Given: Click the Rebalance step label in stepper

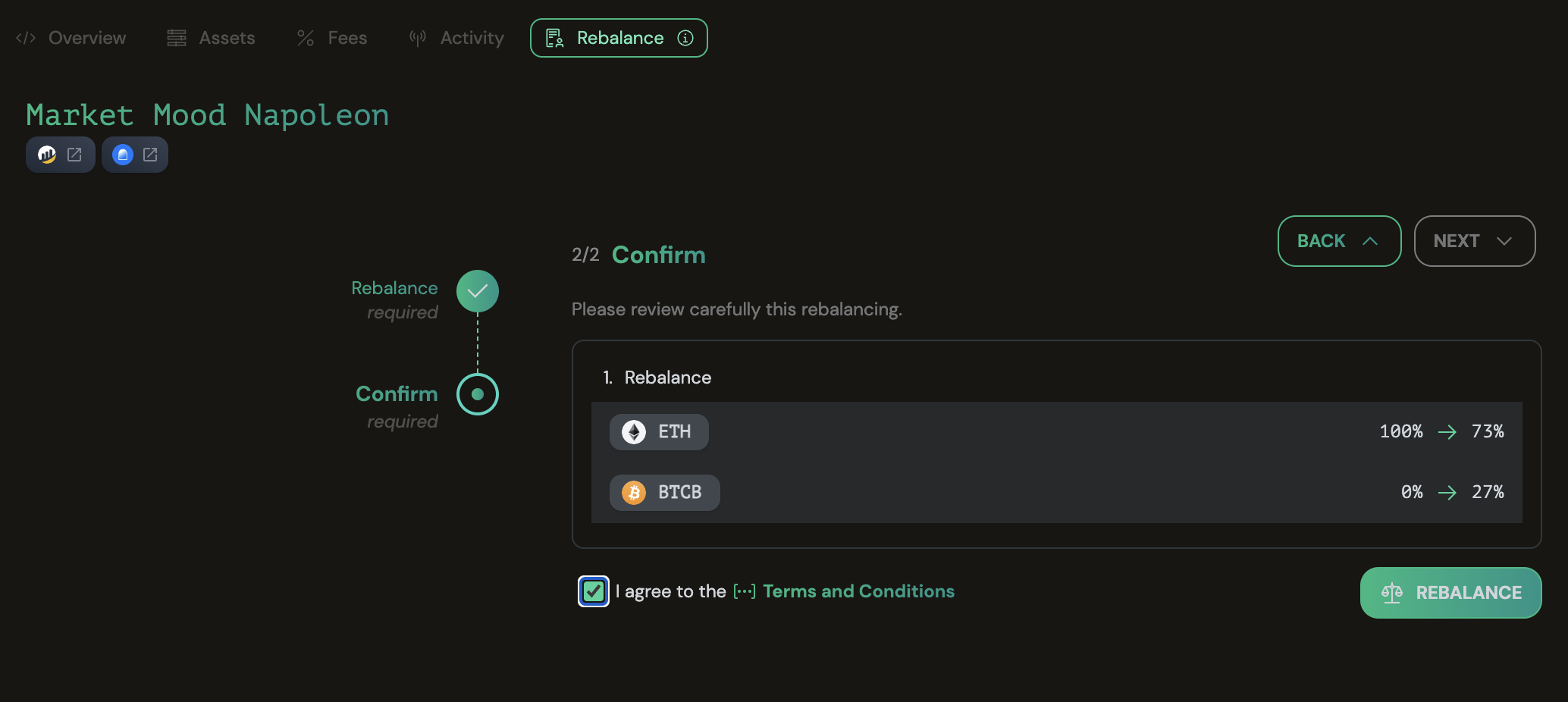Looking at the screenshot, I should click(394, 288).
